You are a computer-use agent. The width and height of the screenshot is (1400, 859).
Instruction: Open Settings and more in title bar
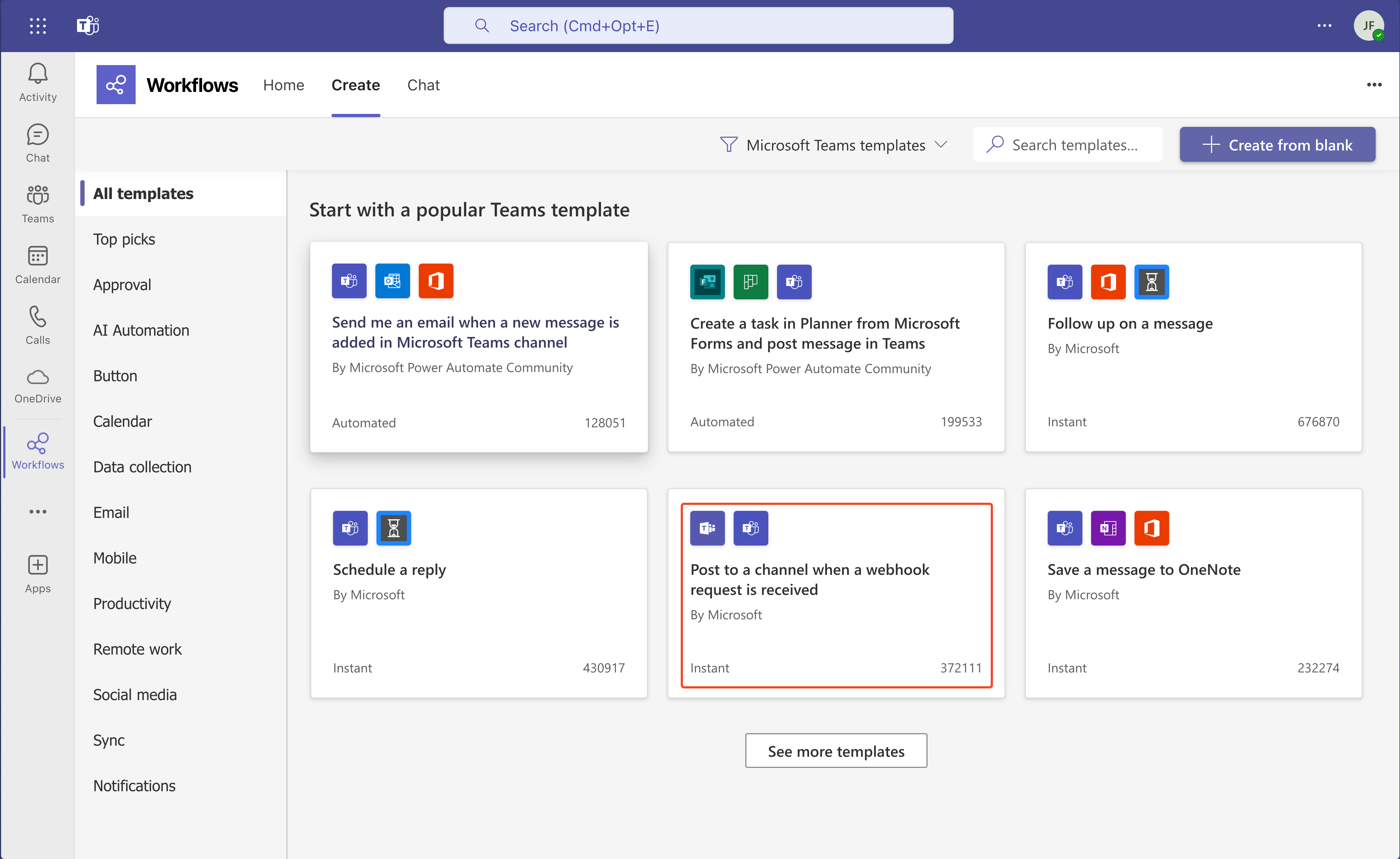pos(1324,25)
